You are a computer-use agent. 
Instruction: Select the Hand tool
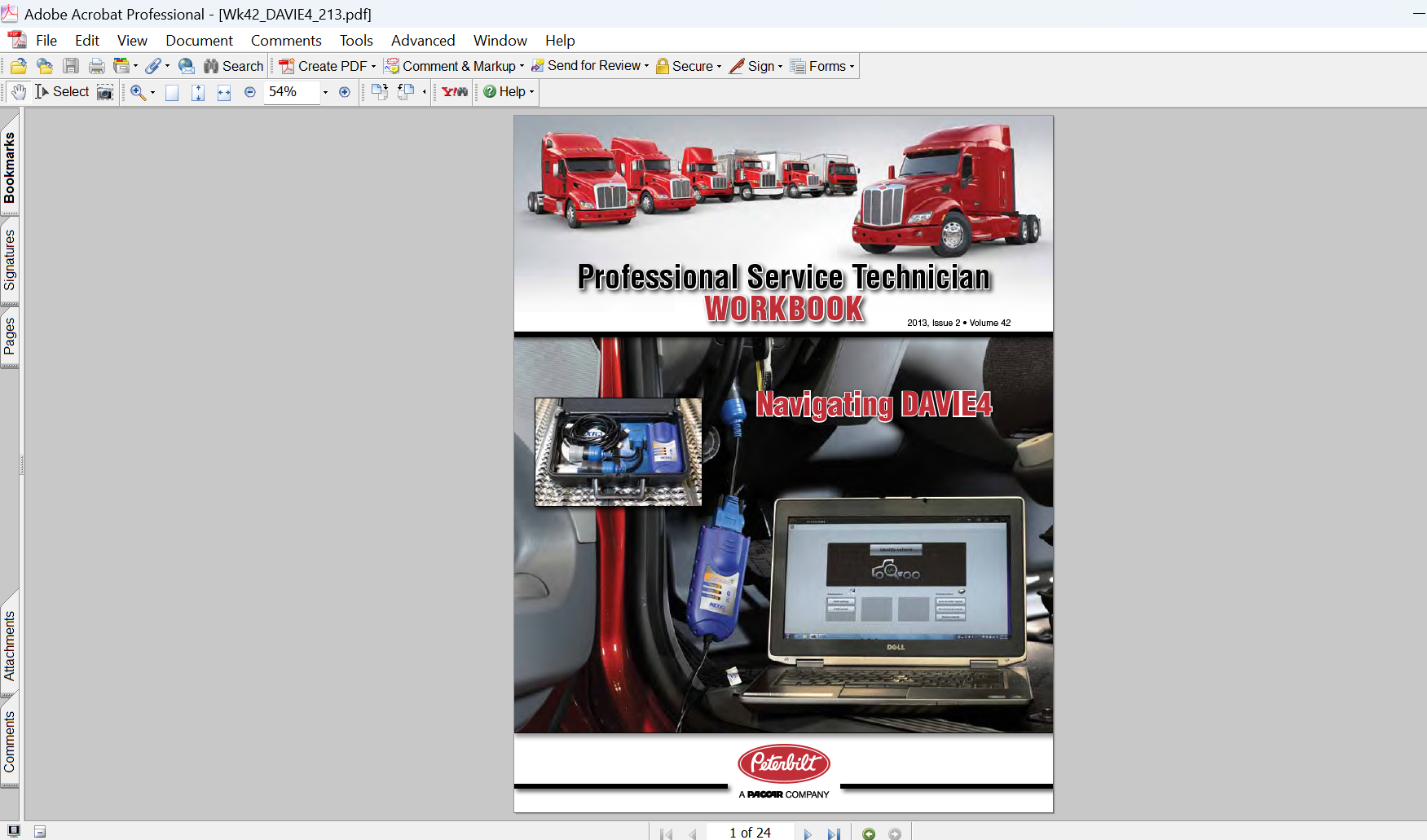tap(19, 92)
